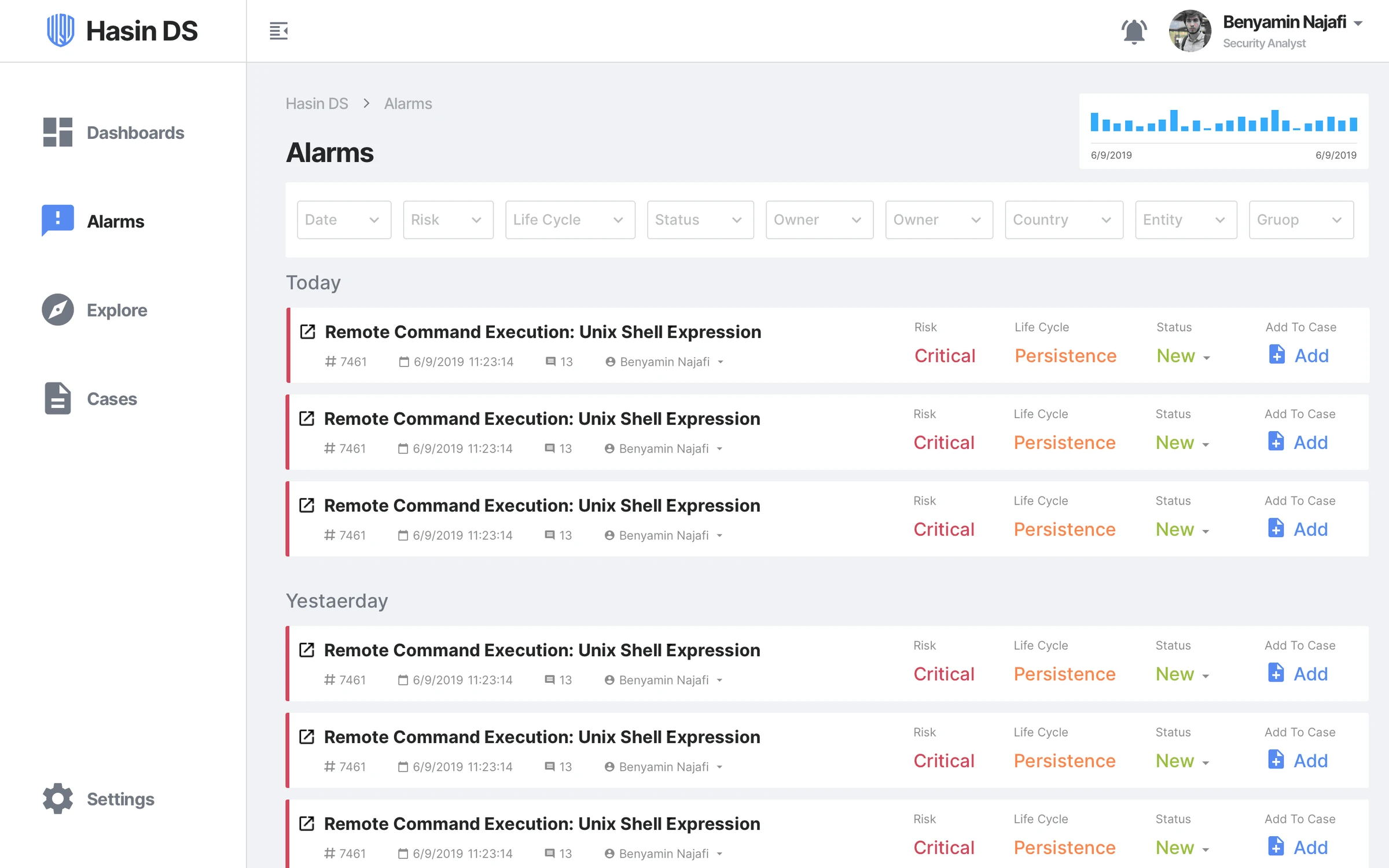Image resolution: width=1389 pixels, height=868 pixels.
Task: Open the Entity filter dropdown
Action: tap(1186, 220)
